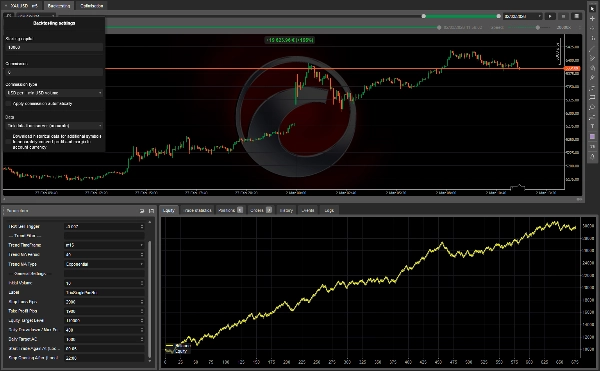600x371 pixels.
Task: Switch to the Optimization tab
Action: (x=92, y=6)
